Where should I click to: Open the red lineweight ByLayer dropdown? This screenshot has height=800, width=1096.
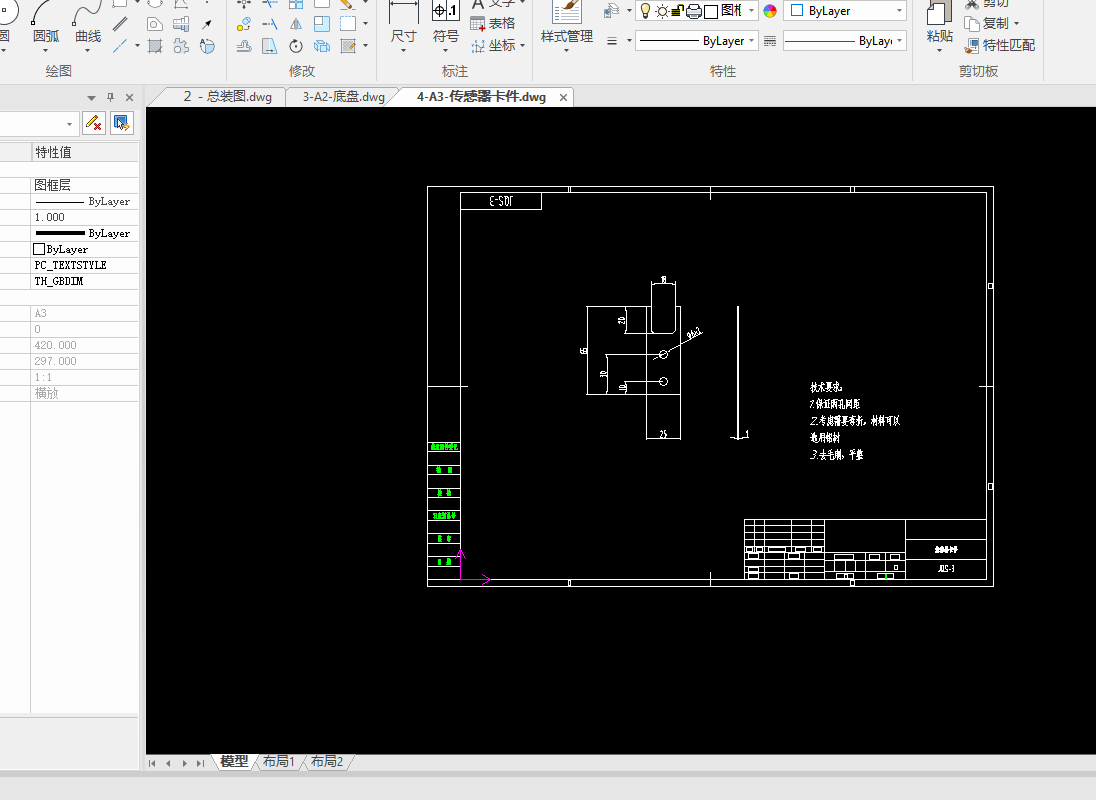tap(899, 41)
